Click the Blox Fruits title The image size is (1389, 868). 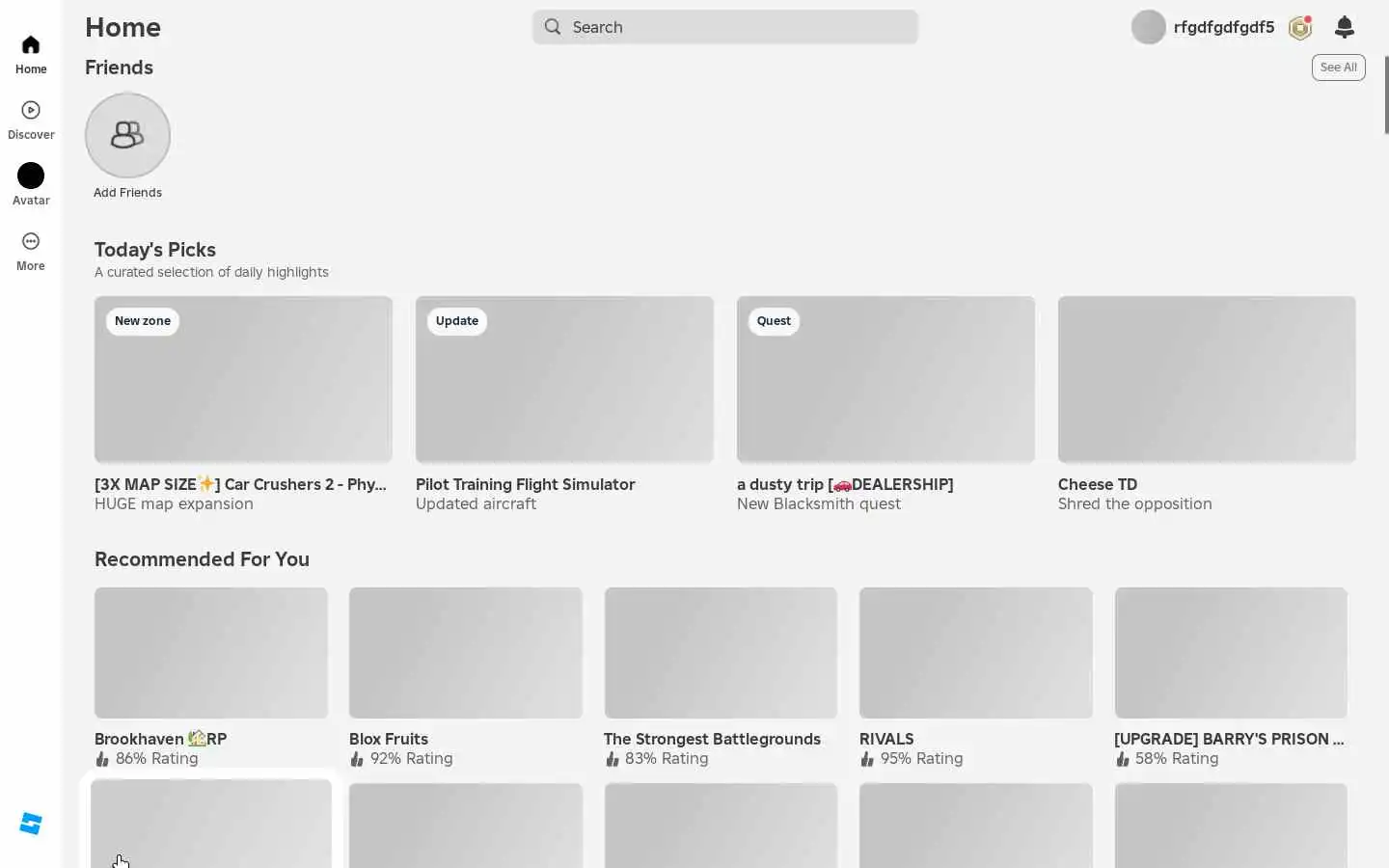[389, 739]
